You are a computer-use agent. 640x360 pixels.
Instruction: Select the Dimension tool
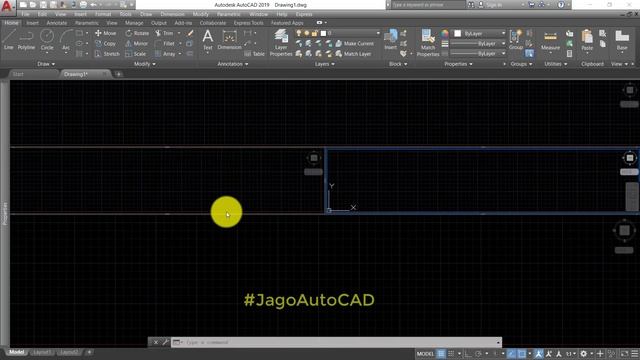pyautogui.click(x=229, y=40)
